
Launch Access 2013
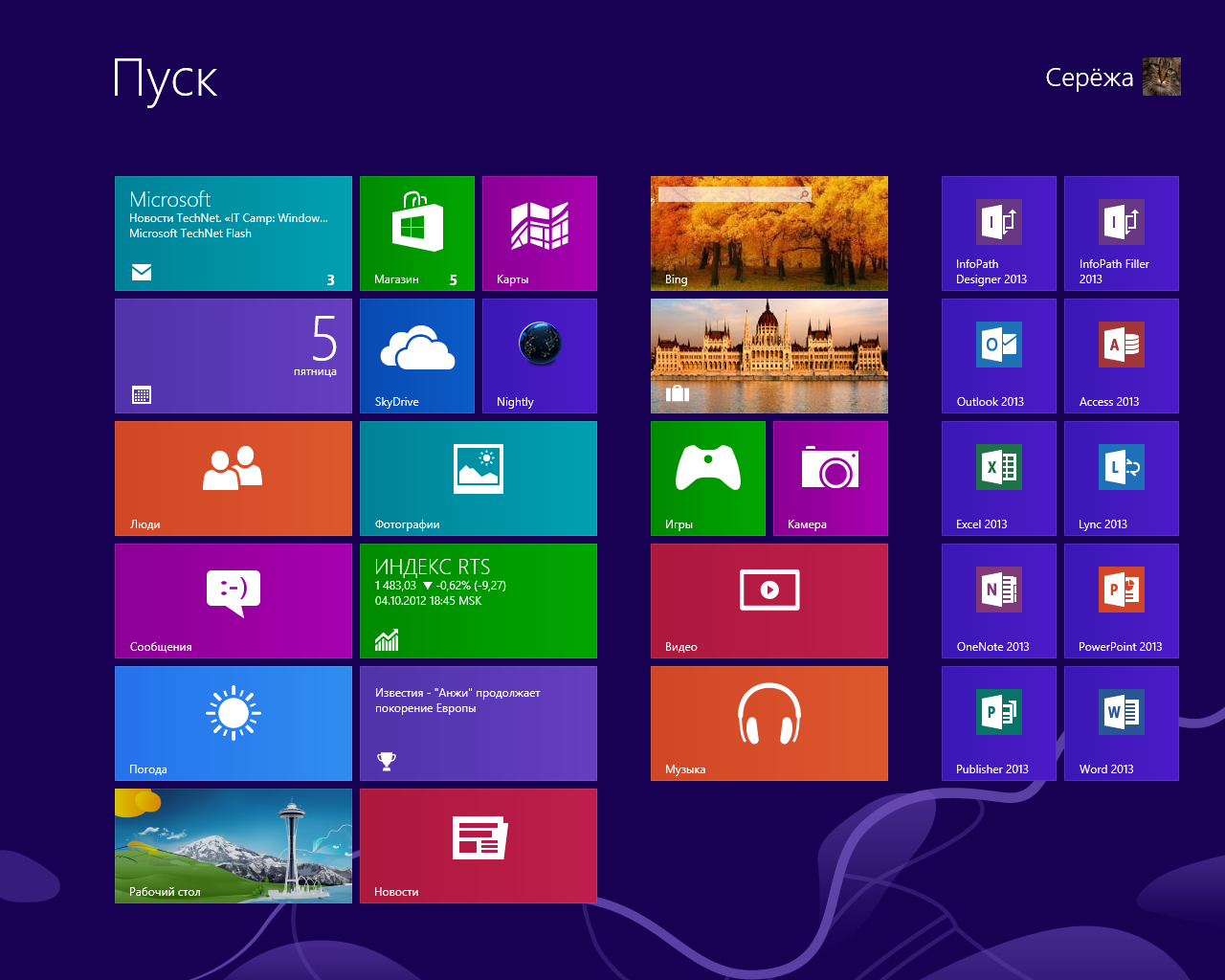pos(1122,356)
